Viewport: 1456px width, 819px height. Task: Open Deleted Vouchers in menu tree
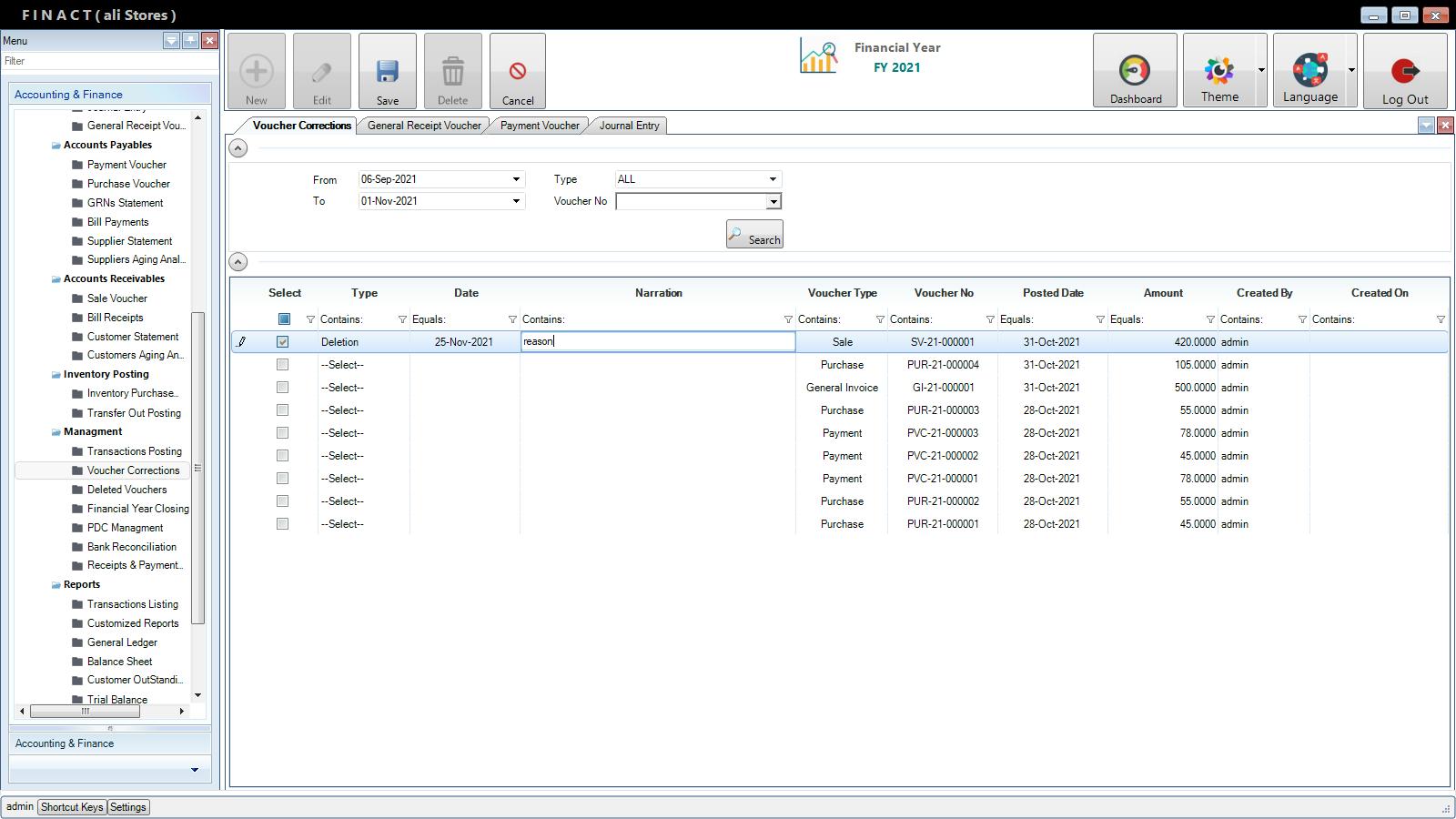coord(126,490)
